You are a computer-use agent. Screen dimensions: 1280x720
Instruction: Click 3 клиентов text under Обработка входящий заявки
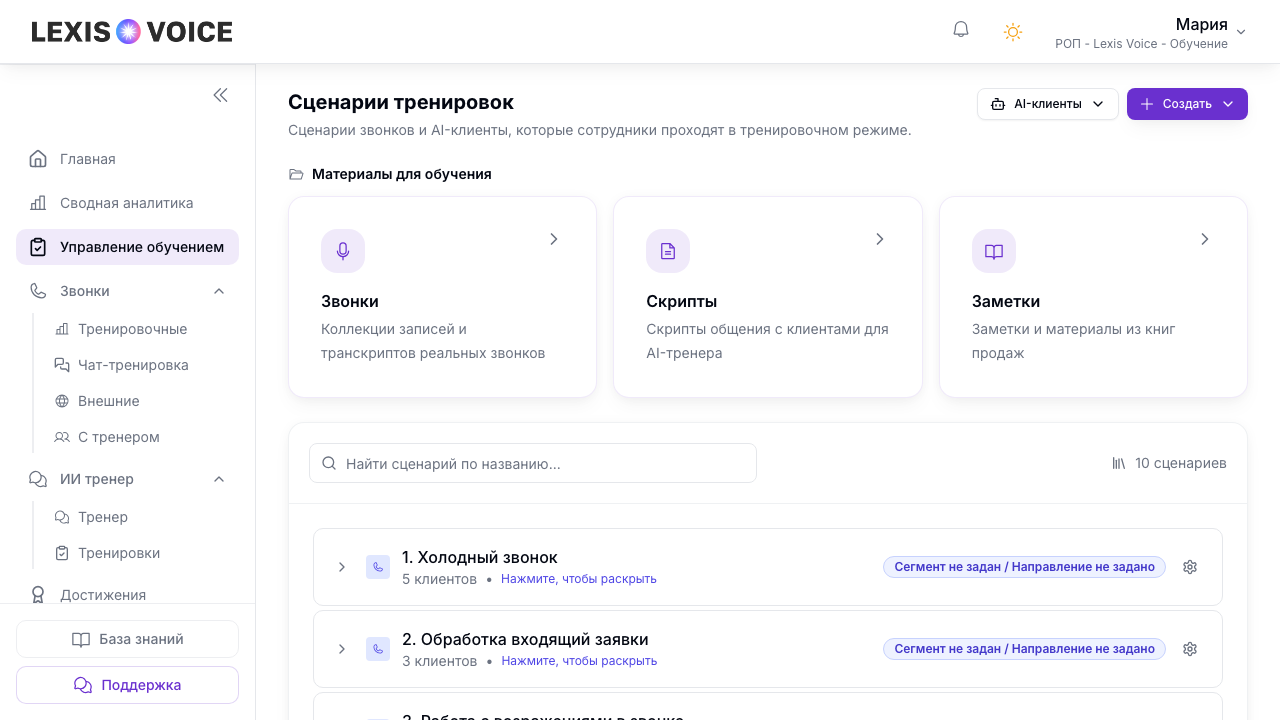coord(439,661)
